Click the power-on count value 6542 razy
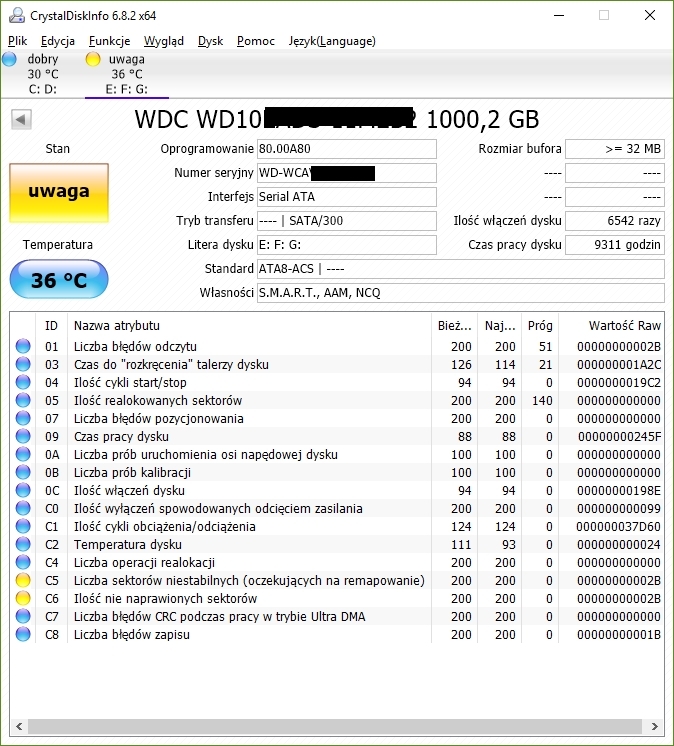Image resolution: width=674 pixels, height=746 pixels. 615,221
